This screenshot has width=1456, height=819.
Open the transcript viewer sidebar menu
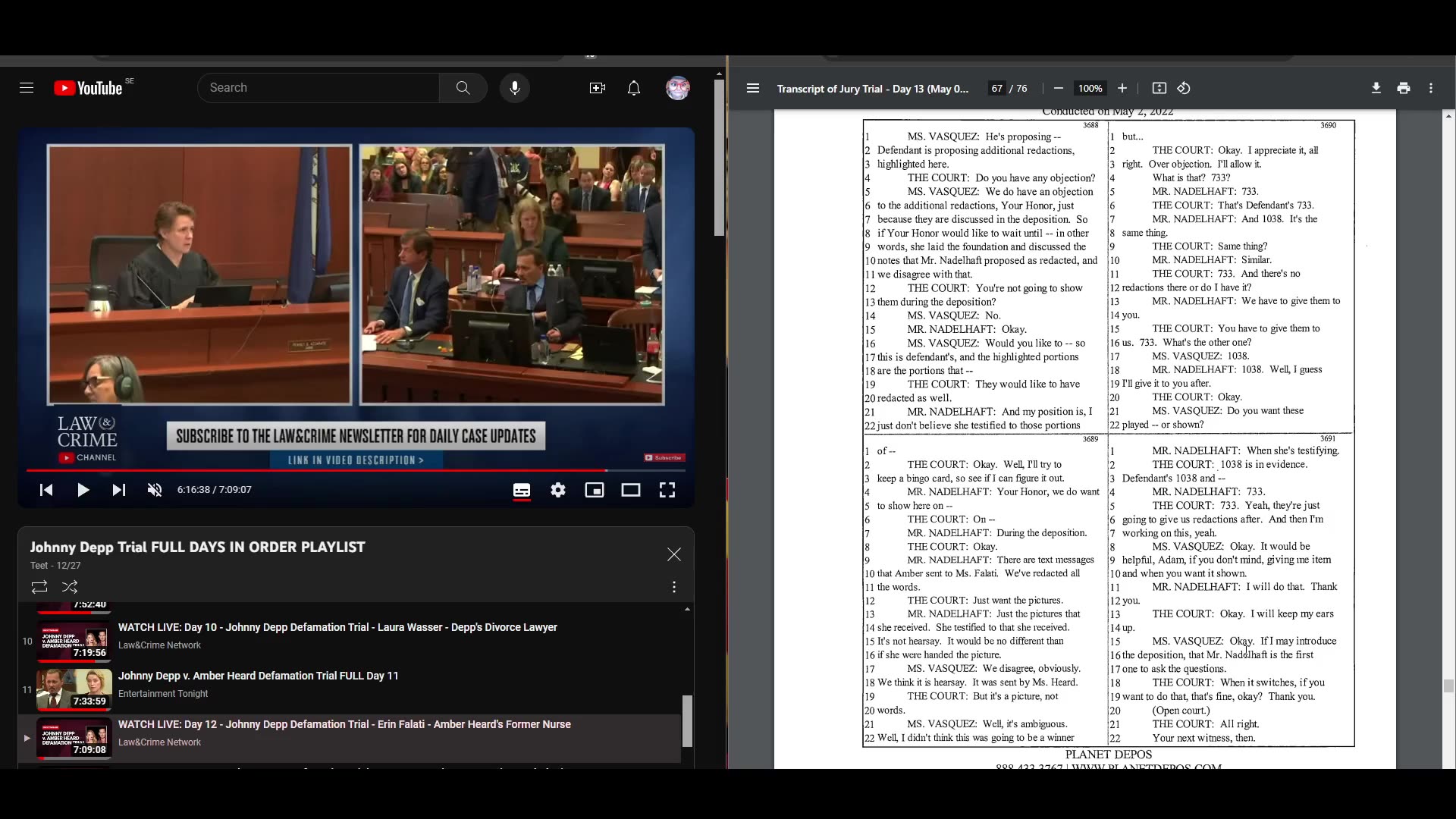752,88
